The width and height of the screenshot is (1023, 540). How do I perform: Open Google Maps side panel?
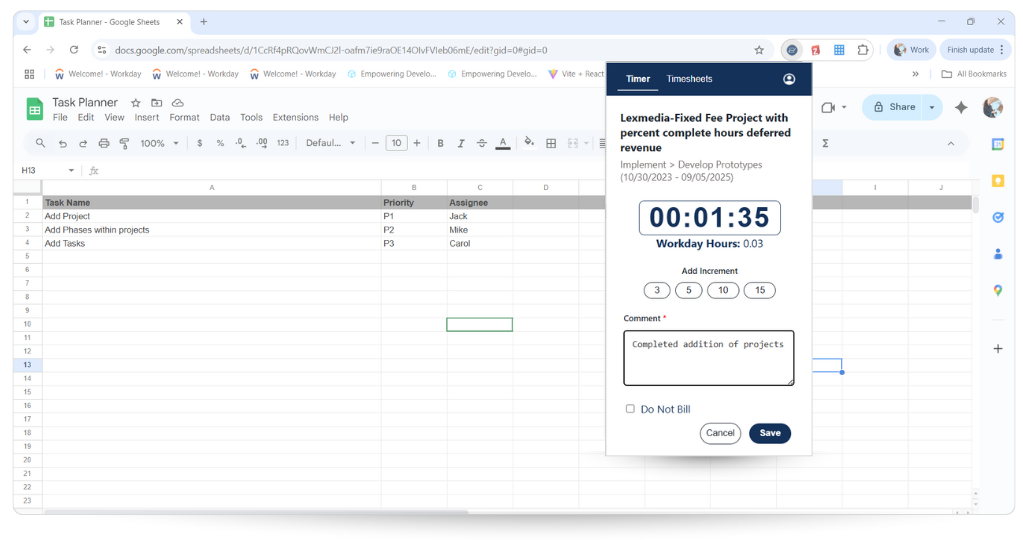click(998, 290)
